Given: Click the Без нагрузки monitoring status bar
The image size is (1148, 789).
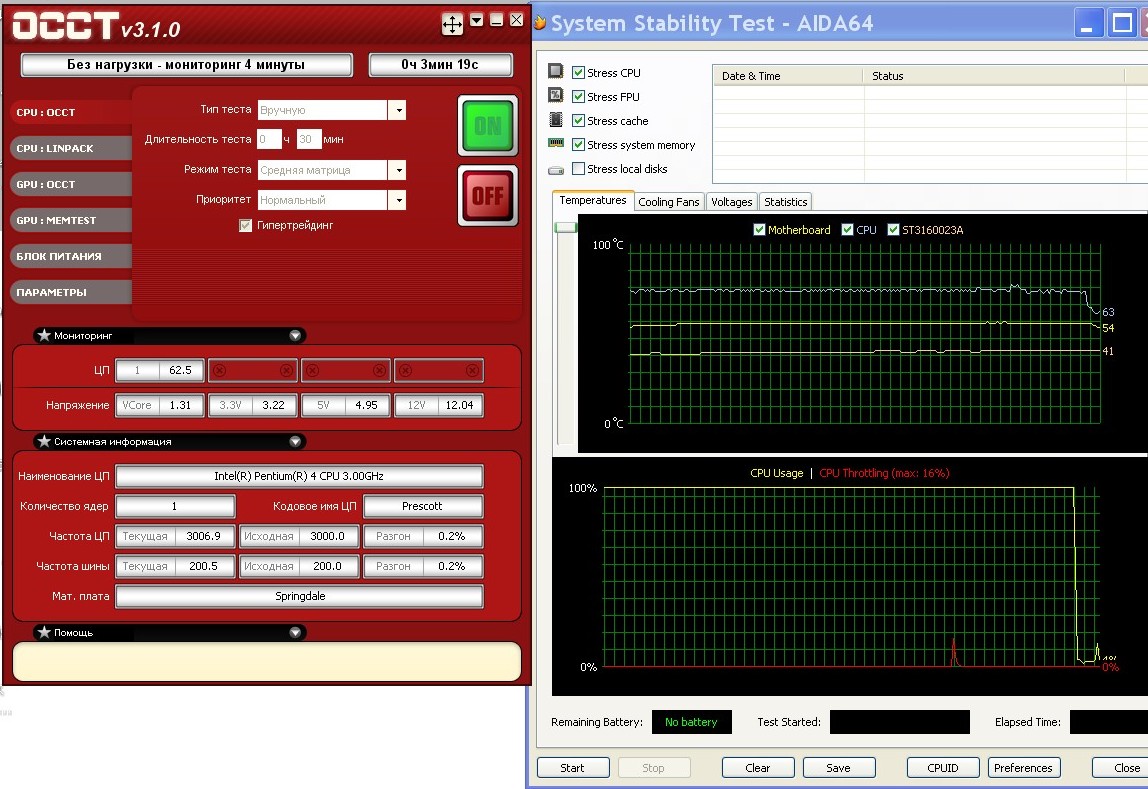Looking at the screenshot, I should [x=187, y=64].
